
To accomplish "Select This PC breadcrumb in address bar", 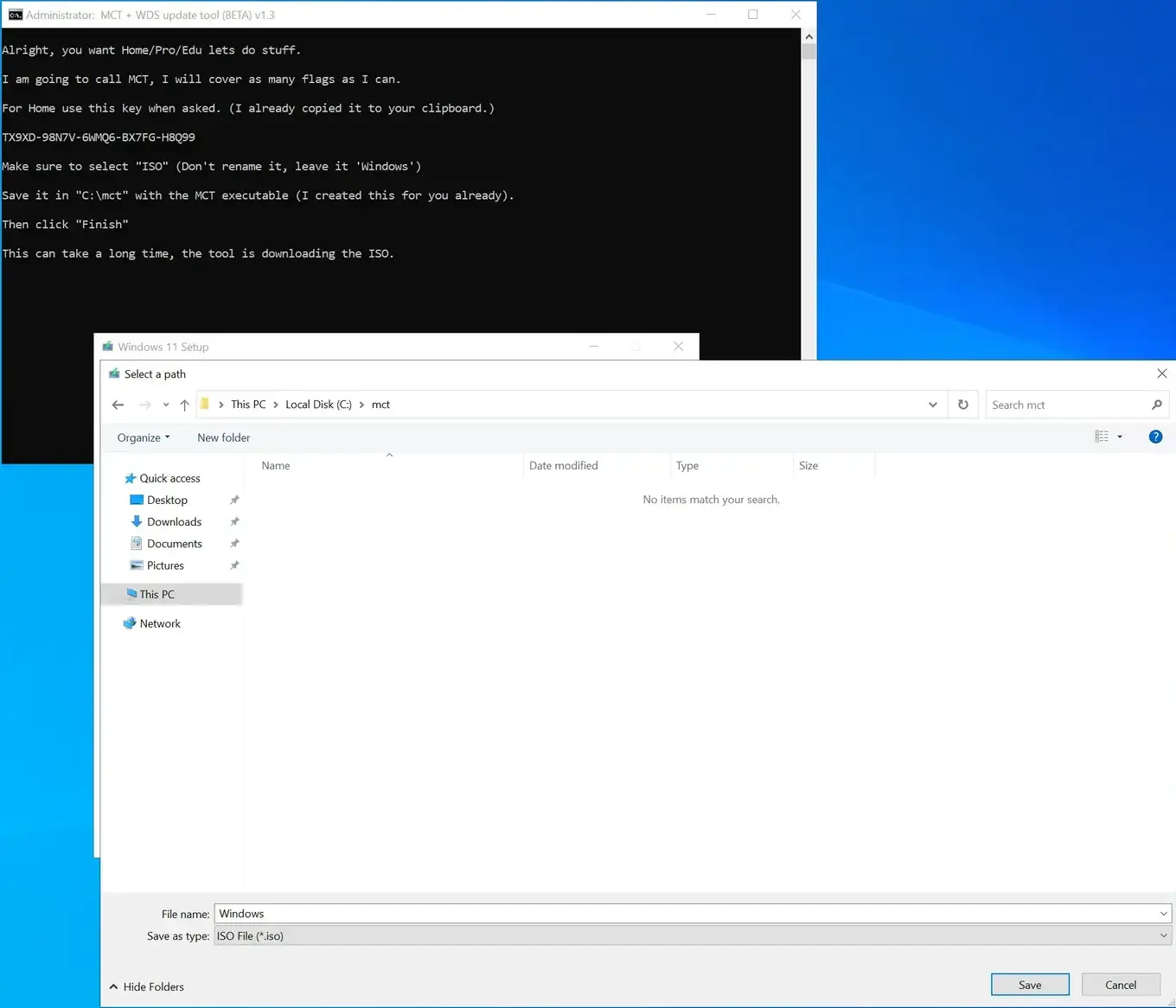I will (248, 405).
